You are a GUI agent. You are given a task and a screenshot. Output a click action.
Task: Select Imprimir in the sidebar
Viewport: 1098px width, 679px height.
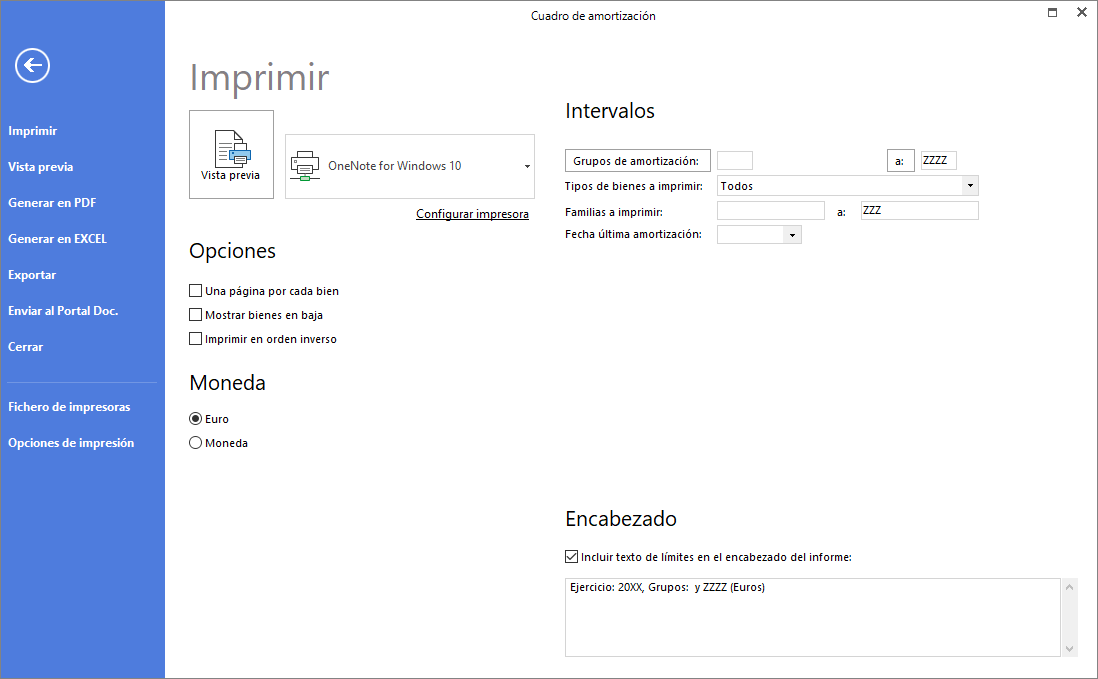[x=33, y=131]
